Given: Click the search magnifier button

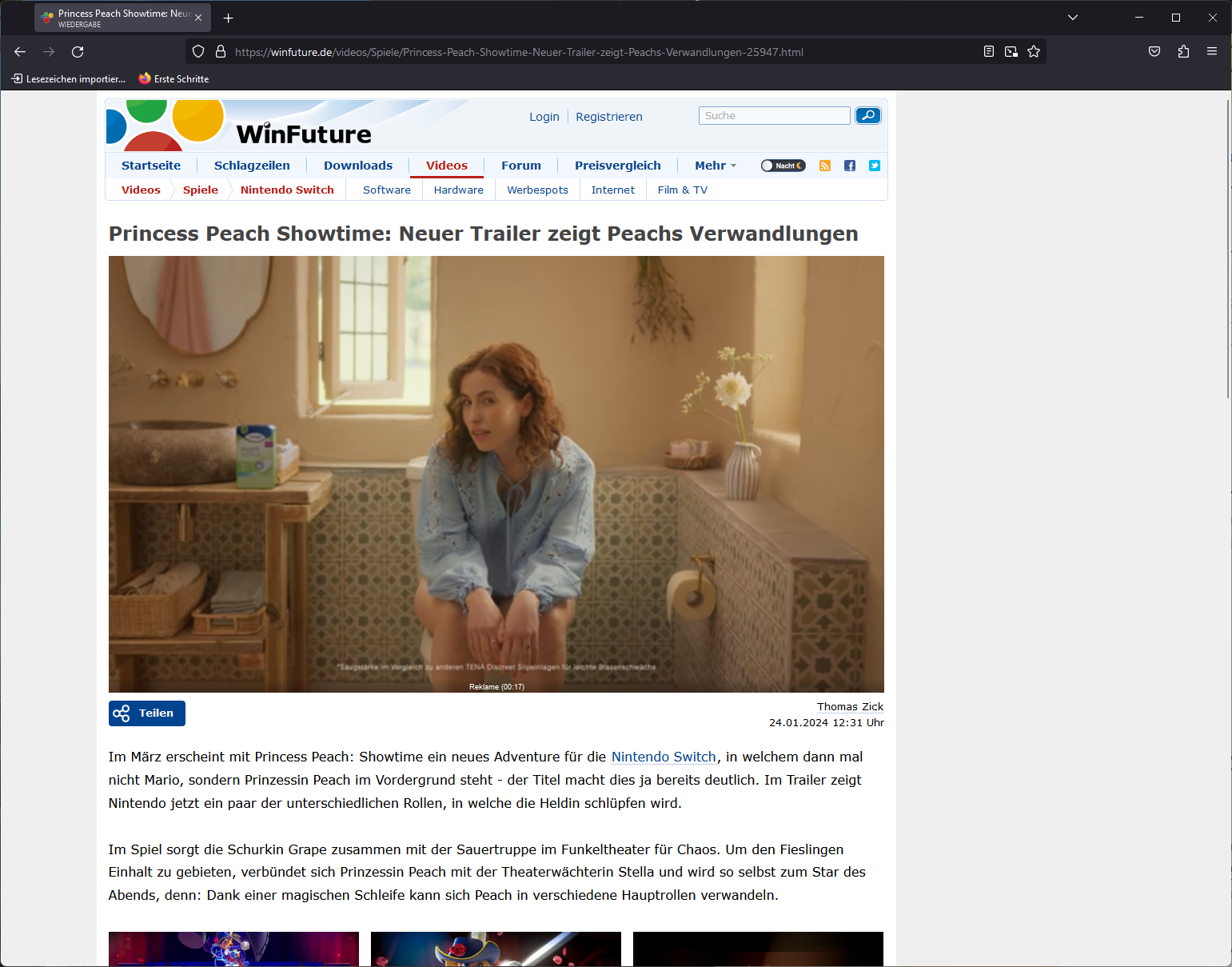Looking at the screenshot, I should 867,116.
